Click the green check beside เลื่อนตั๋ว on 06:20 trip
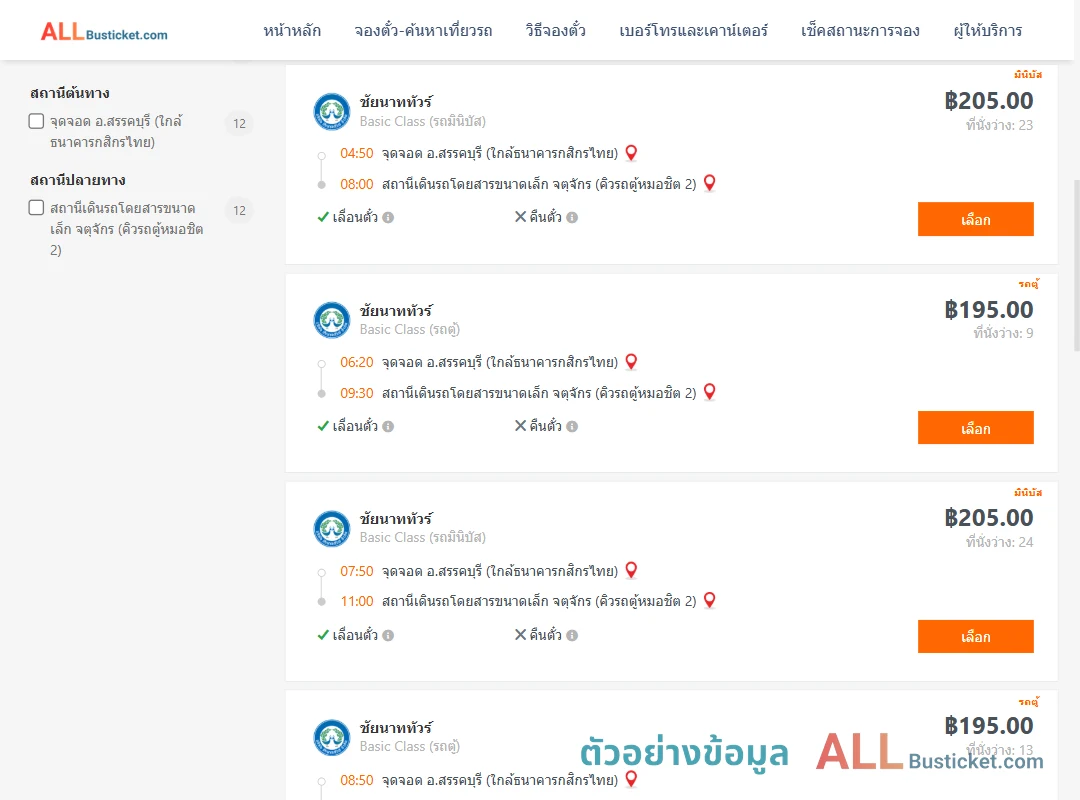1080x800 pixels. pyautogui.click(x=323, y=426)
